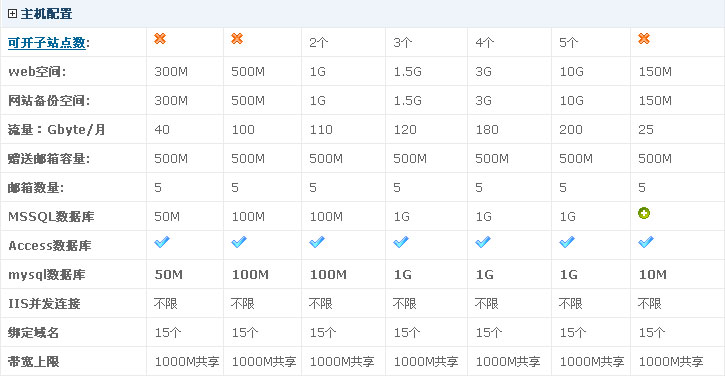Click Access数据库 checkmark in 10G plan column

[x=567, y=242]
